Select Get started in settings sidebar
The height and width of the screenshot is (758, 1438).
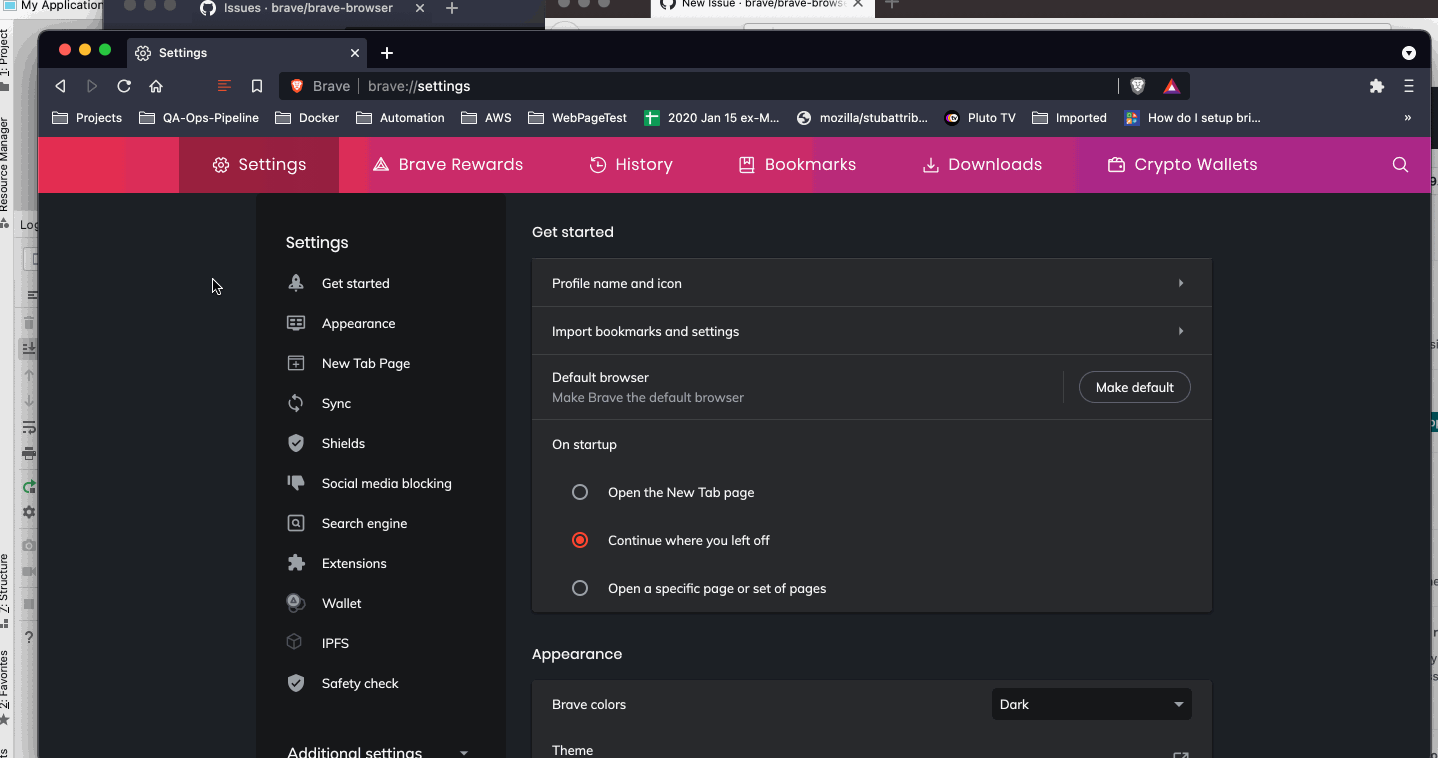pyautogui.click(x=338, y=283)
